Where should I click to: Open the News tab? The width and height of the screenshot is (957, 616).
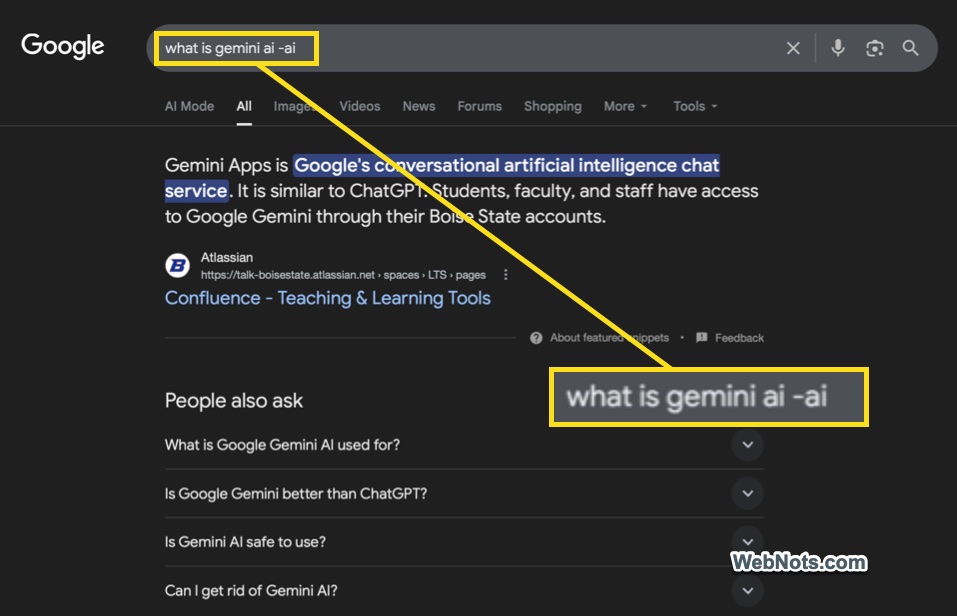[419, 106]
